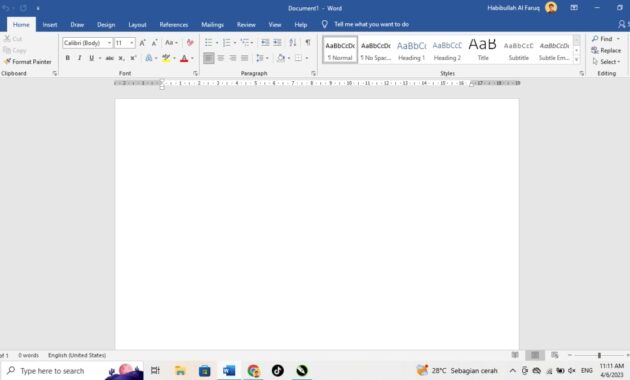630x380 pixels.
Task: Apply the text highlight color marker
Action: (x=166, y=58)
